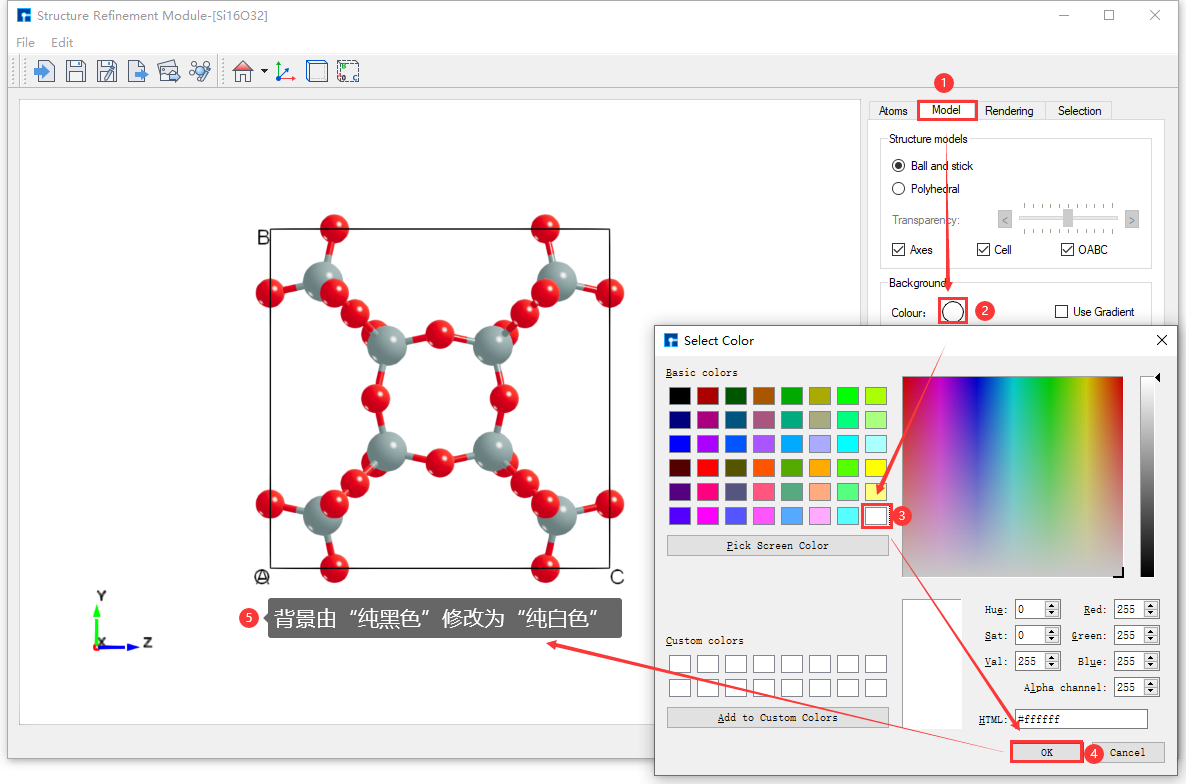
Task: Uncheck the OABC checkbox
Action: point(1066,249)
